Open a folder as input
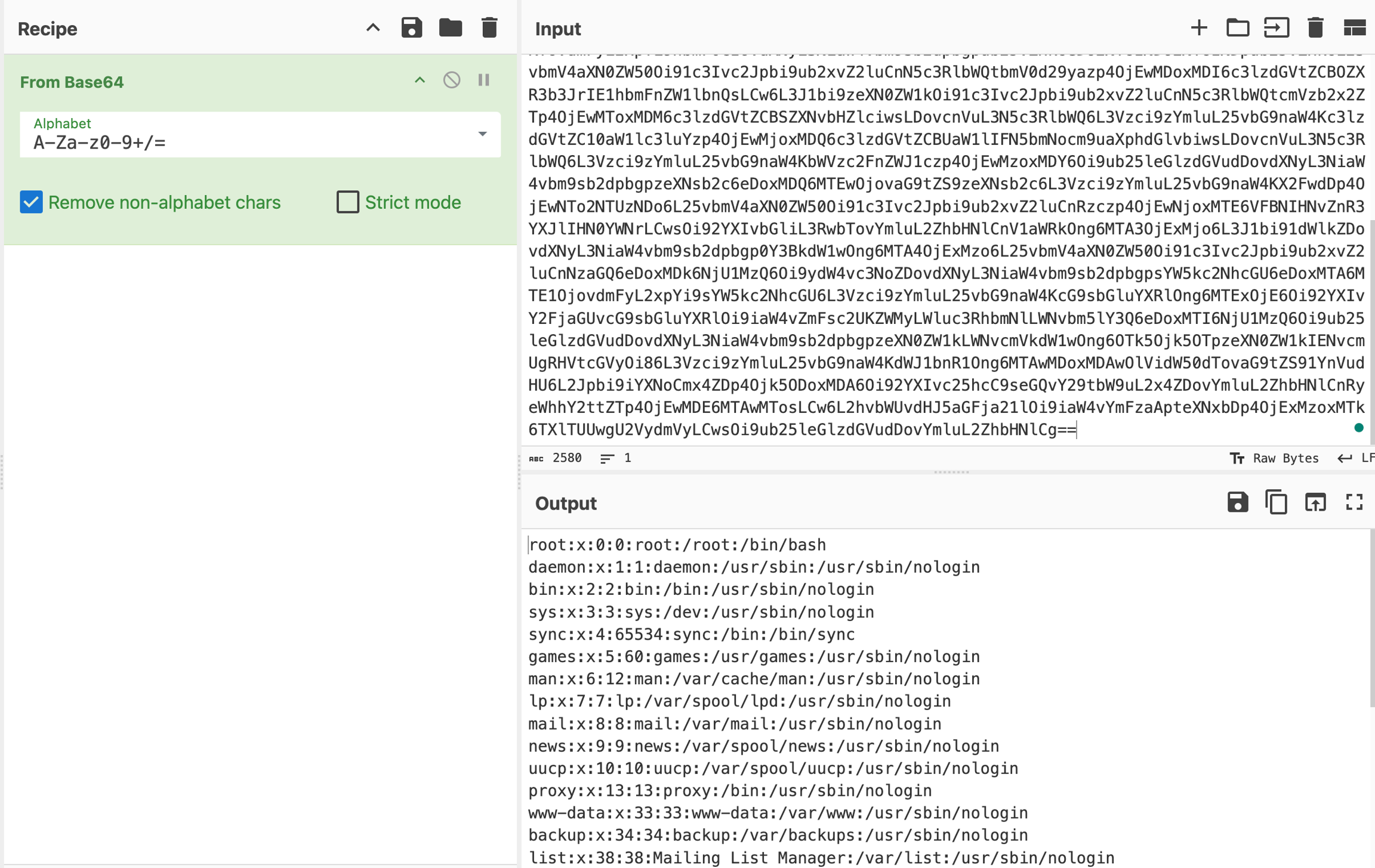1375x868 pixels. [x=1237, y=28]
